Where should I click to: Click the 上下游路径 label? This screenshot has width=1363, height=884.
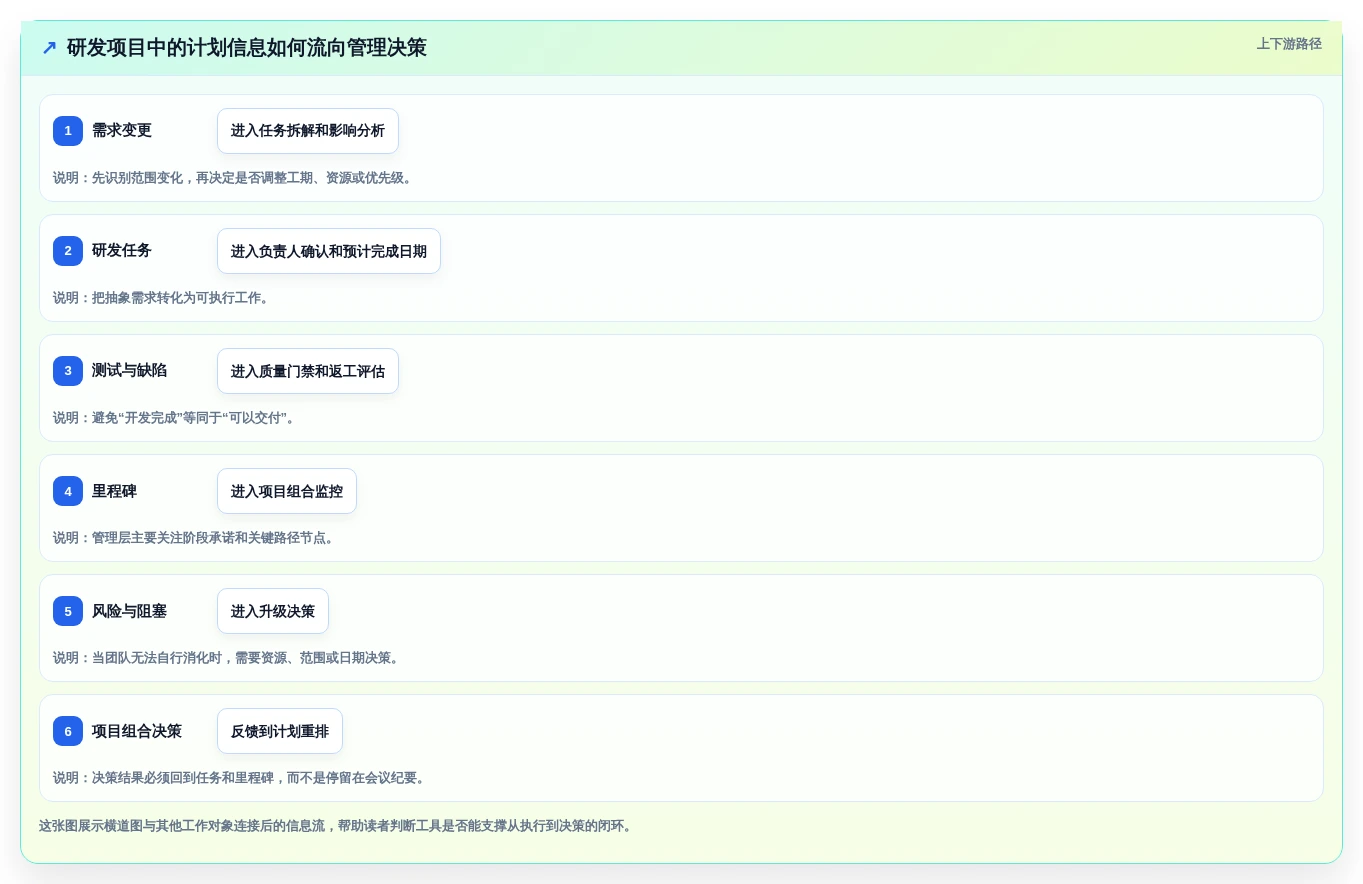pos(1289,44)
